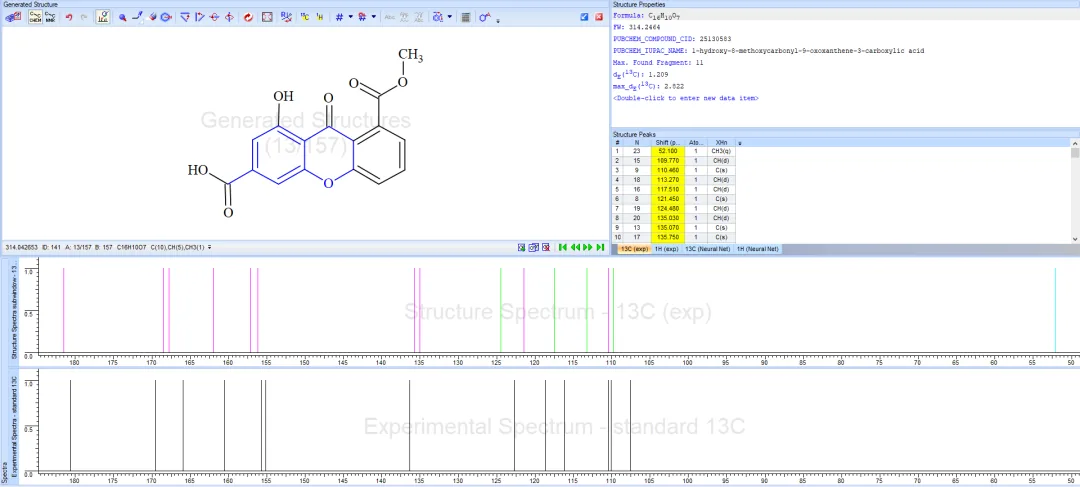Click the red crossed-circle rotate icon
1080x487 pixels.
[x=214, y=17]
